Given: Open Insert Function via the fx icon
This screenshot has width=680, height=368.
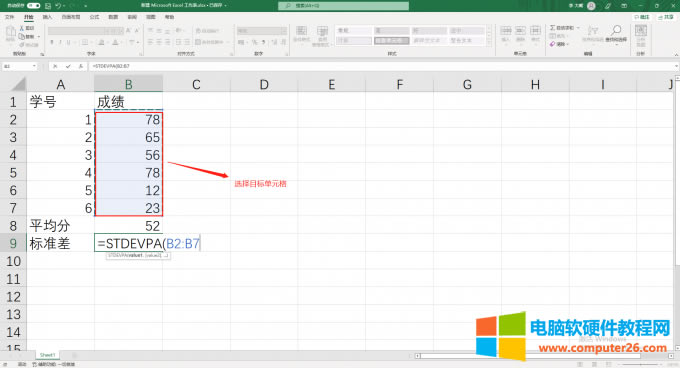Looking at the screenshot, I should (81, 66).
